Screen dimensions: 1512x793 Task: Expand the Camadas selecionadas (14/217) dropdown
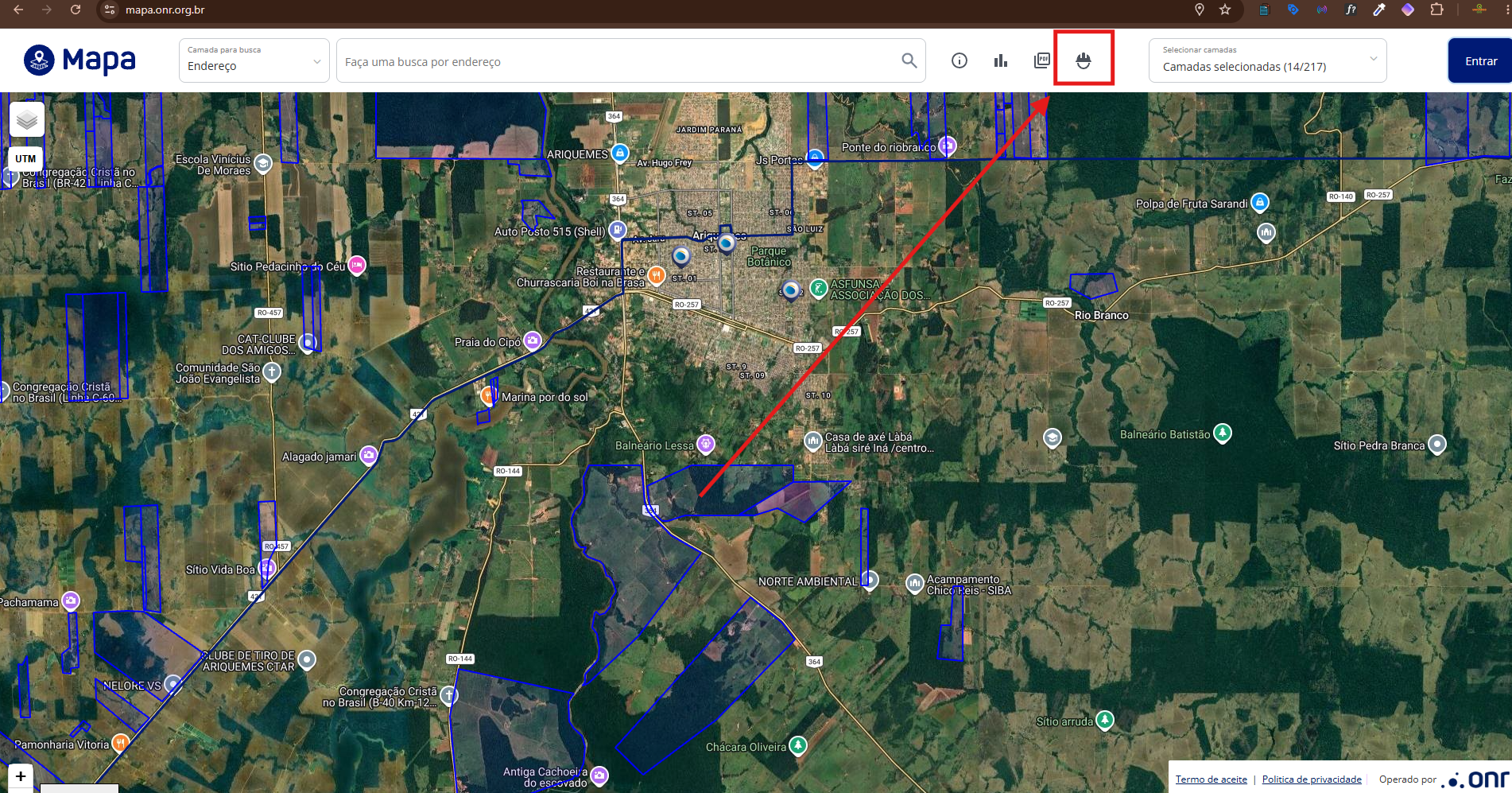tap(1267, 60)
